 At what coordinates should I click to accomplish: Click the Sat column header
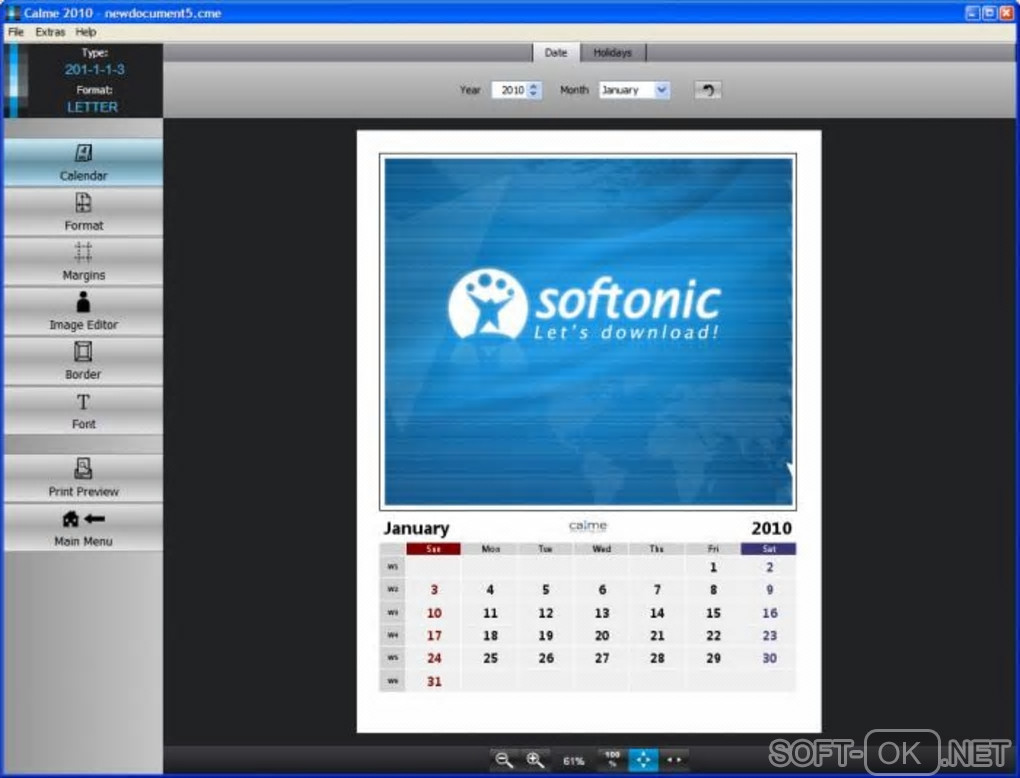tap(768, 549)
